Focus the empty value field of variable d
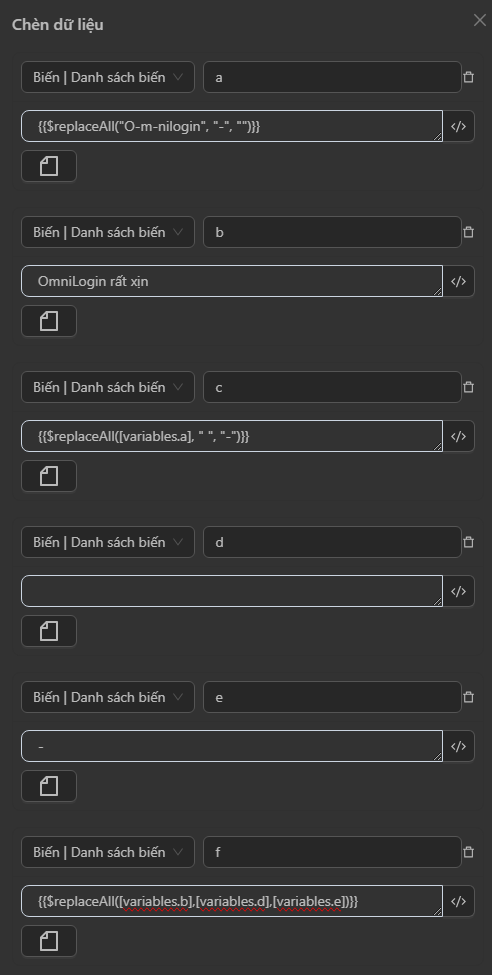This screenshot has height=975, width=492. 232,591
